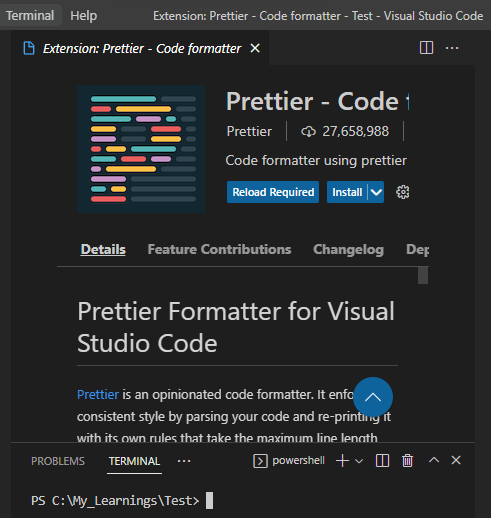
Task: Open the Terminal menu
Action: [30, 15]
